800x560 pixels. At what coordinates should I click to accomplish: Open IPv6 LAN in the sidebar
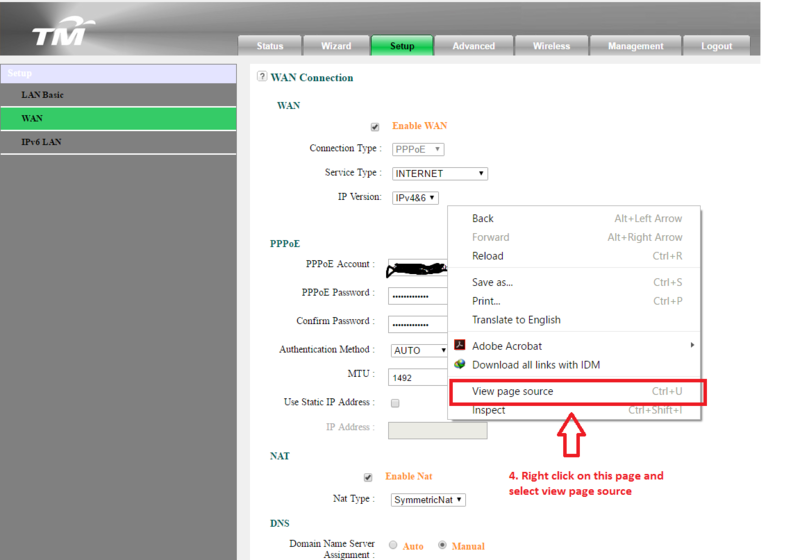[41, 142]
